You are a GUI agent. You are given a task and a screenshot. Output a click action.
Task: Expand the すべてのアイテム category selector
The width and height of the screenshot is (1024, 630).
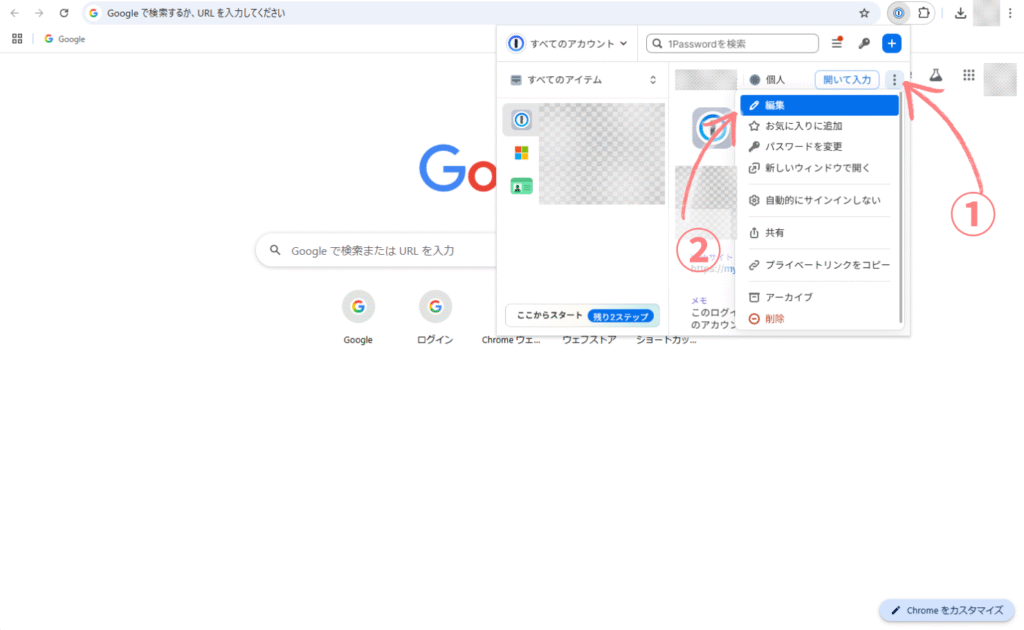coord(583,80)
